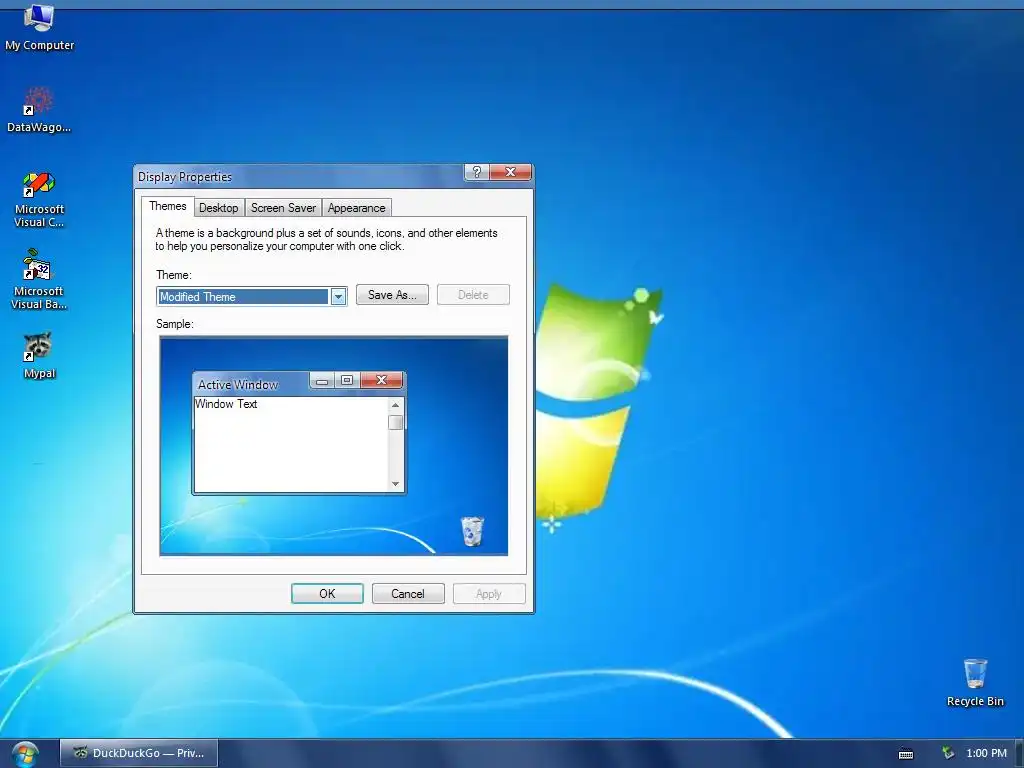Select the Microsoft Visual Basic desktop shortcut
The width and height of the screenshot is (1024, 768).
tap(39, 280)
